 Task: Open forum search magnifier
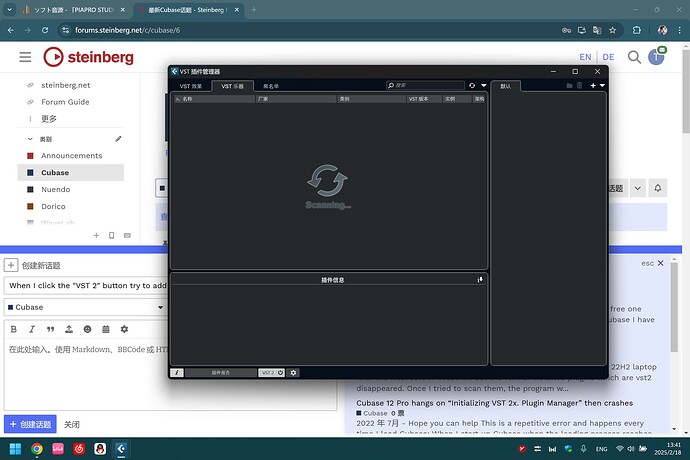634,57
